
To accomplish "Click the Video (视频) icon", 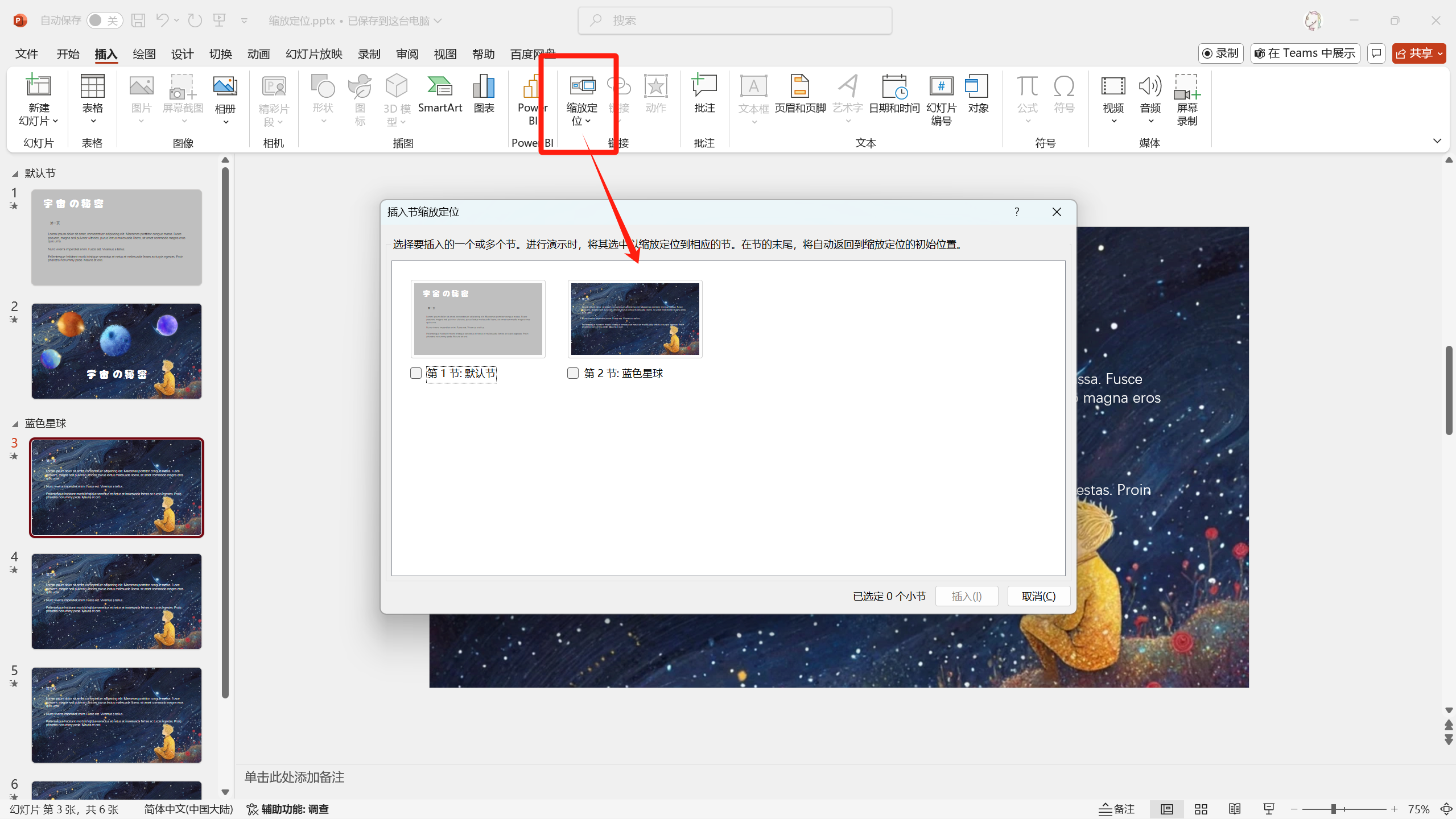I will (1113, 86).
